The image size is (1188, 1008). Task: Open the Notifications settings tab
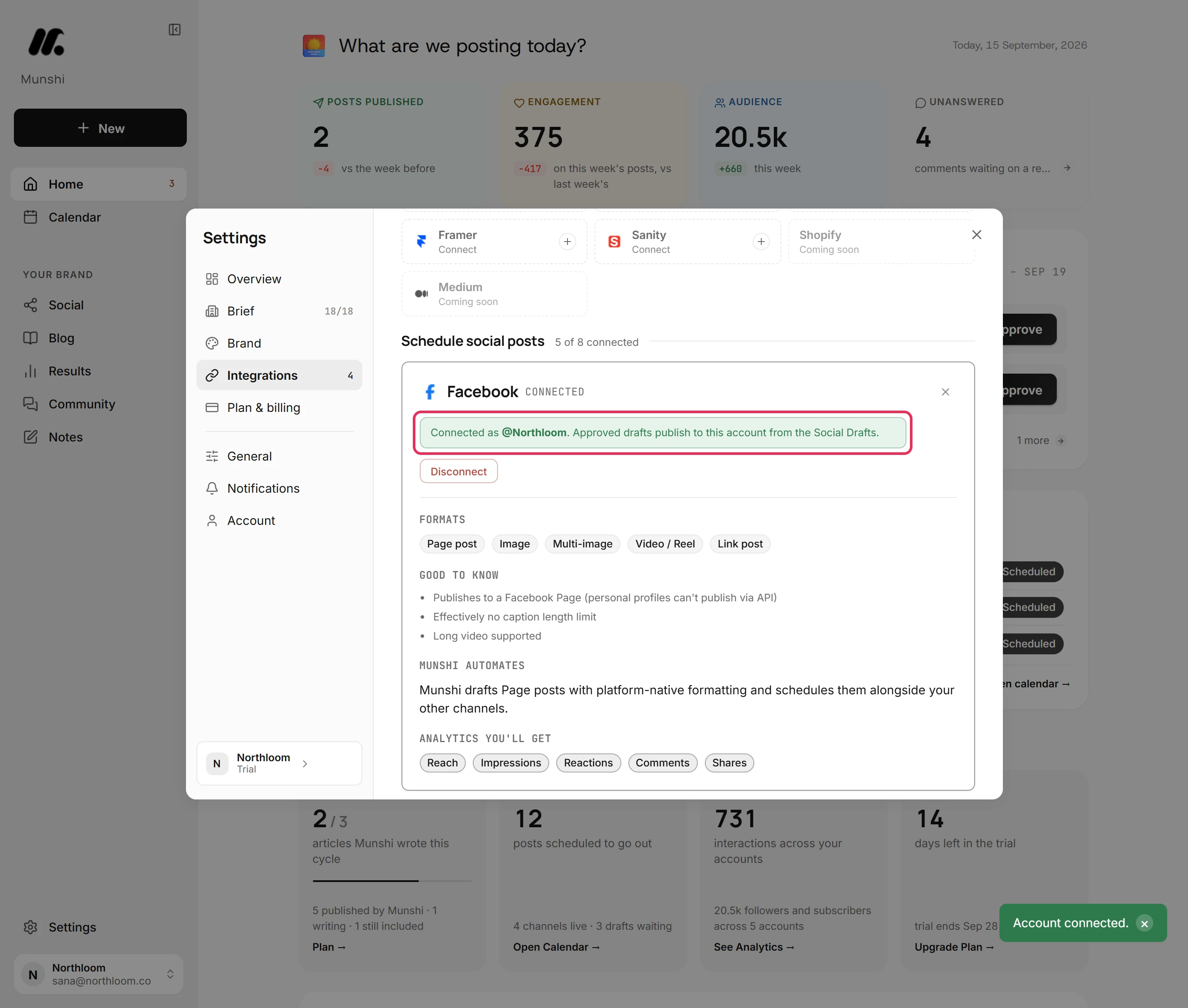pos(279,488)
